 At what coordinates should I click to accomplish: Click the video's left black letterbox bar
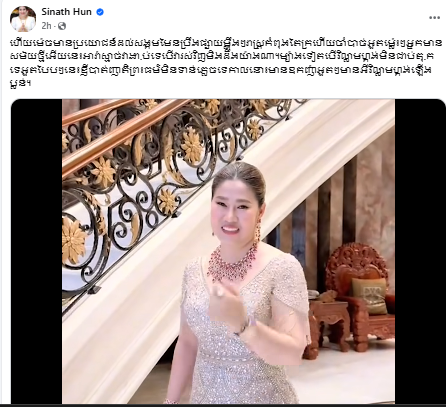[x=37, y=252]
